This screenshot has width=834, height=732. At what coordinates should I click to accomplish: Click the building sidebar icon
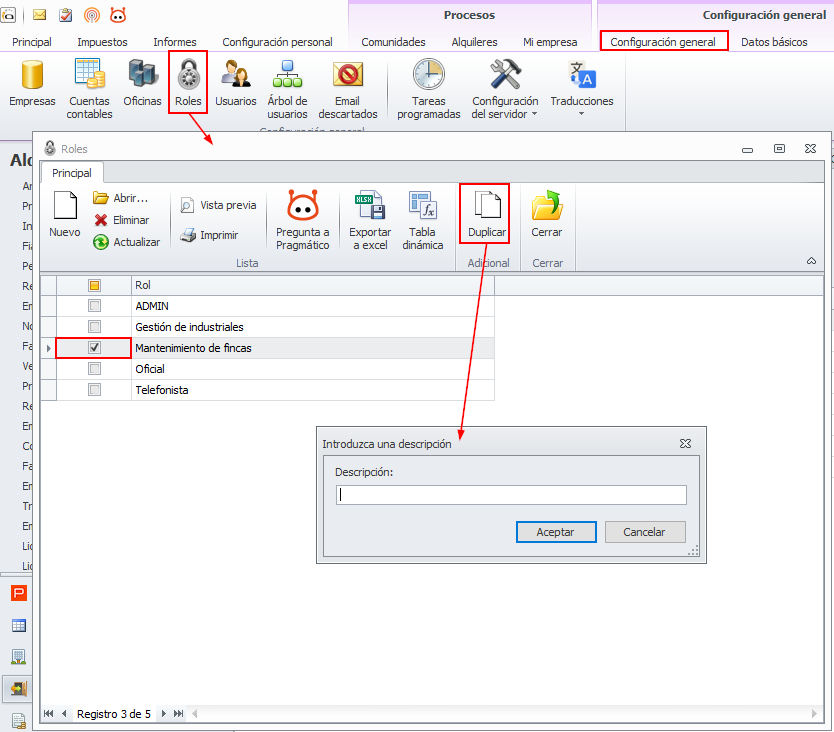[19, 657]
